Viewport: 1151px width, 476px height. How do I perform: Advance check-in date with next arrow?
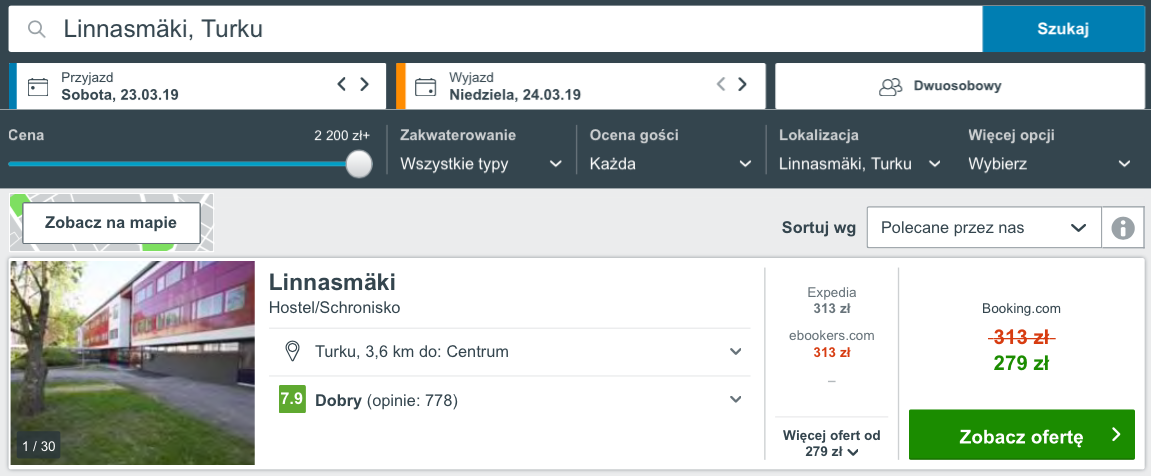click(365, 85)
